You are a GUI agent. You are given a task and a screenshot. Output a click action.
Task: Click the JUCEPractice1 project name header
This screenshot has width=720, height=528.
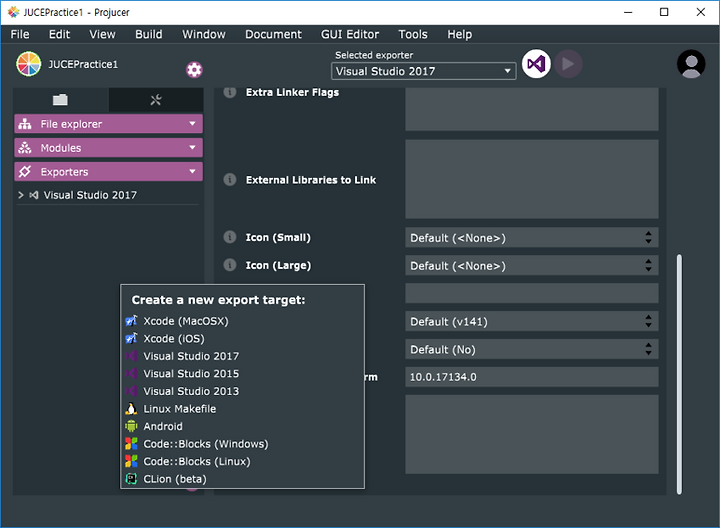83,64
